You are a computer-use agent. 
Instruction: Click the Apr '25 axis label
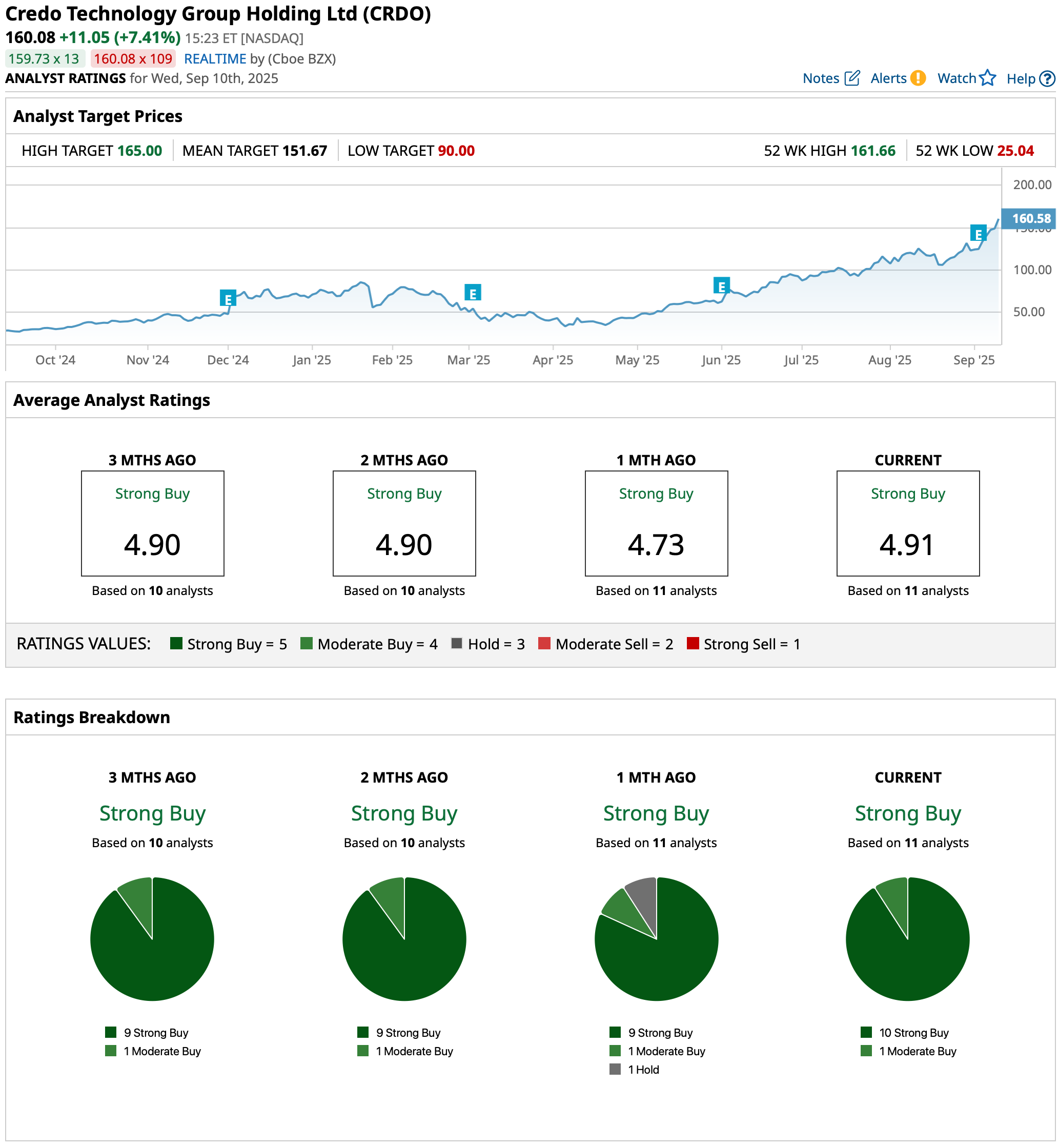[x=553, y=360]
